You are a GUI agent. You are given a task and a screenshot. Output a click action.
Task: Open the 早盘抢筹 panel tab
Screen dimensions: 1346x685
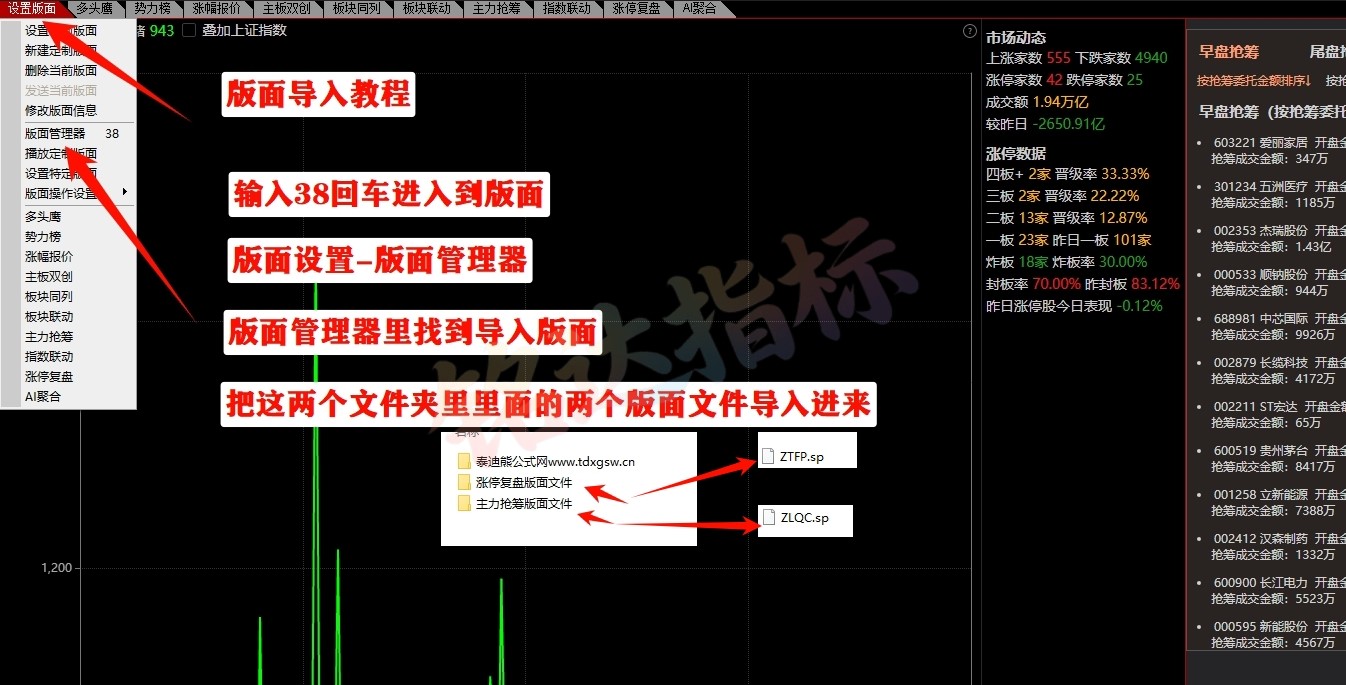[1228, 52]
